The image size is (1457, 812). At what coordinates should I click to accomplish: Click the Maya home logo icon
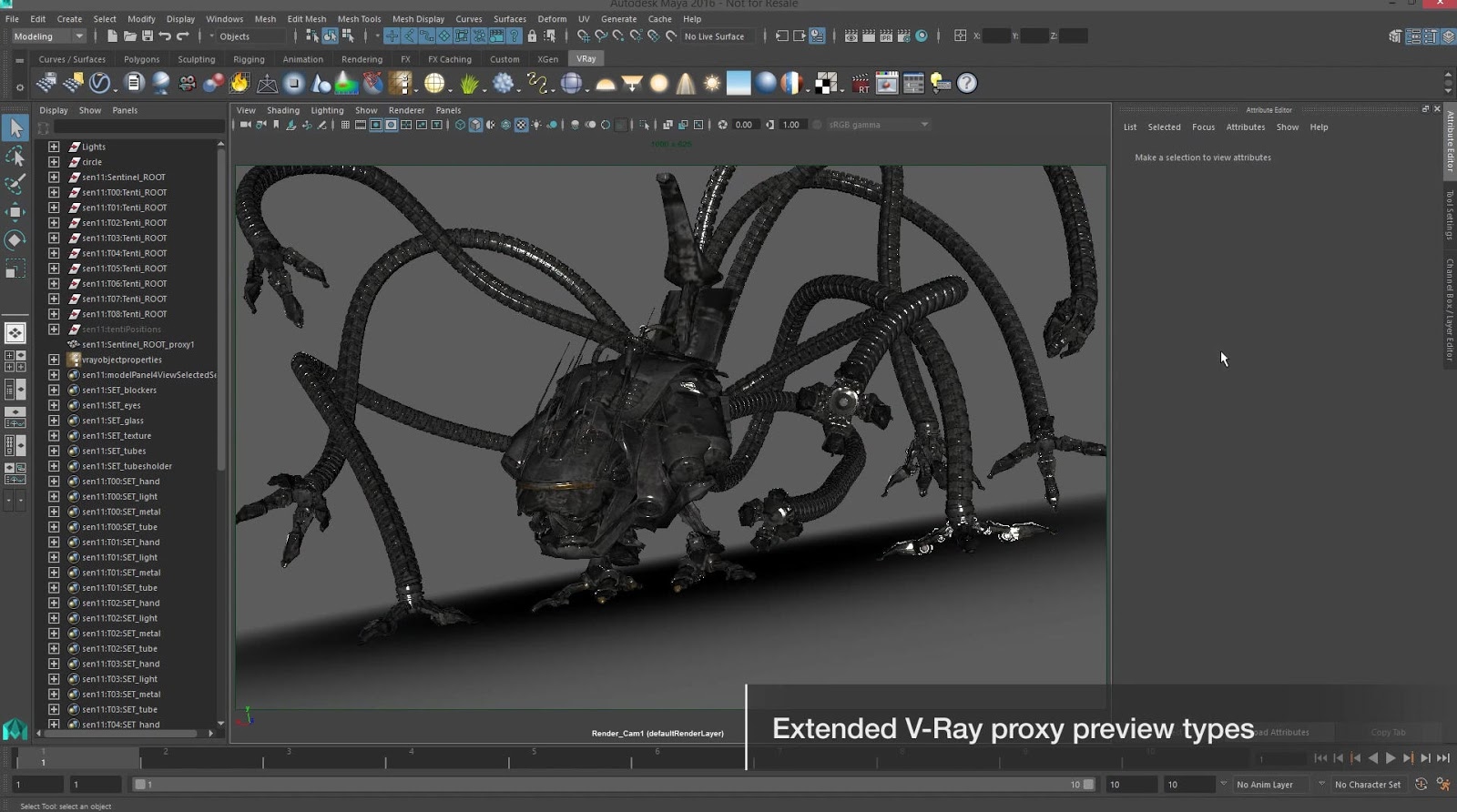click(x=15, y=728)
